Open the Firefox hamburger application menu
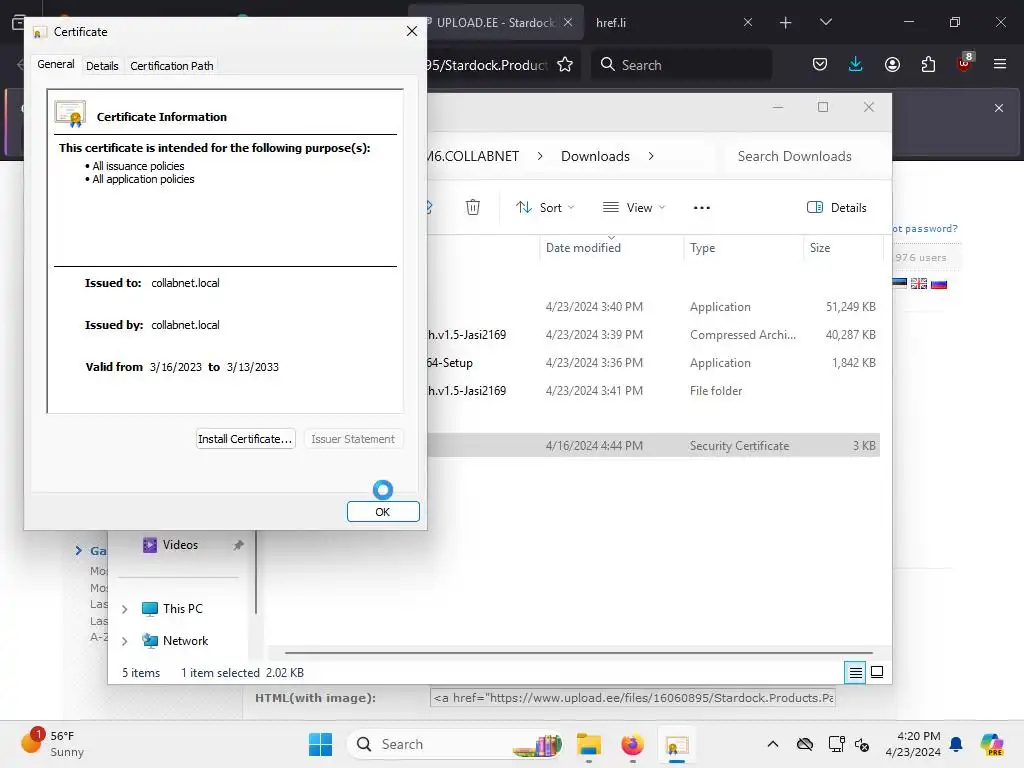Viewport: 1024px width, 768px height. [x=1000, y=64]
